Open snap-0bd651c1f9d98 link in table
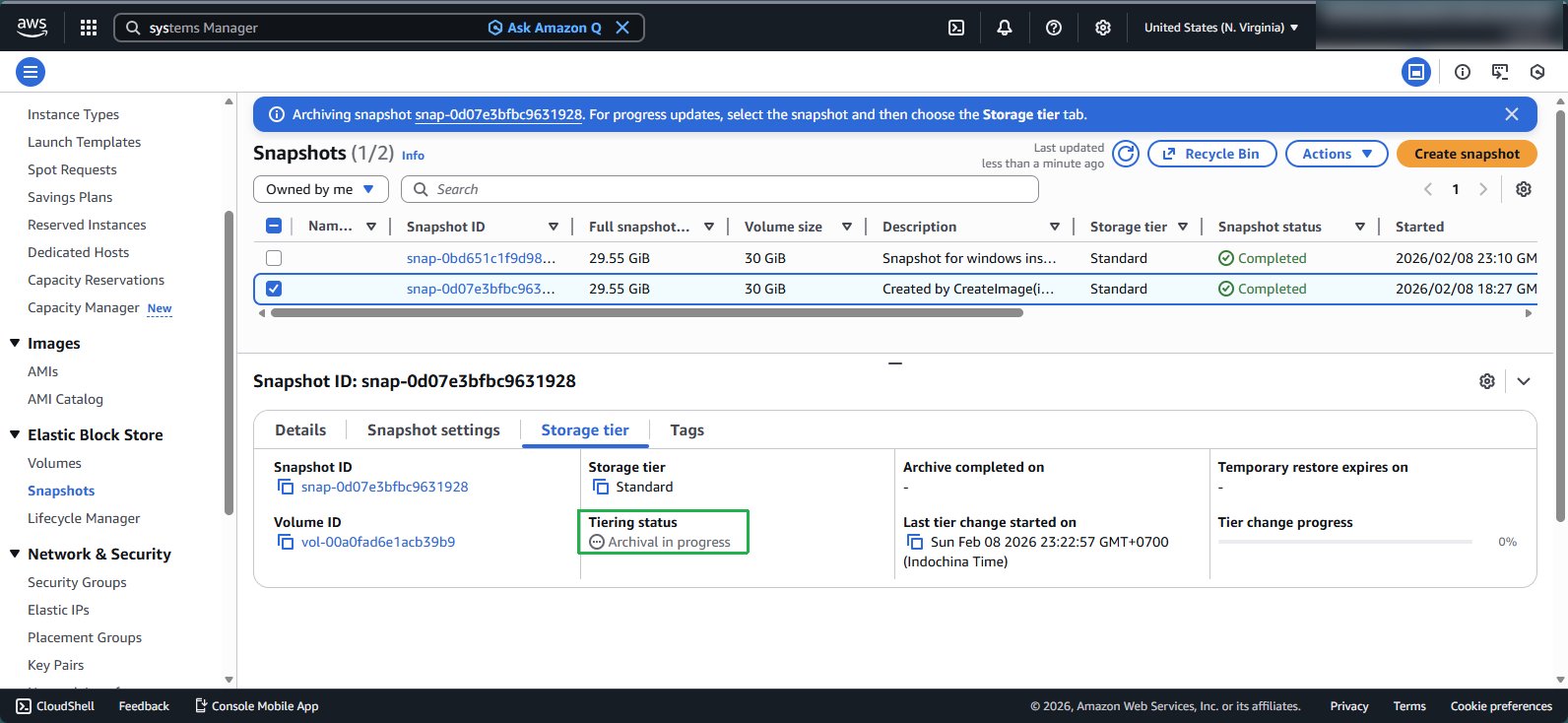 click(x=481, y=258)
